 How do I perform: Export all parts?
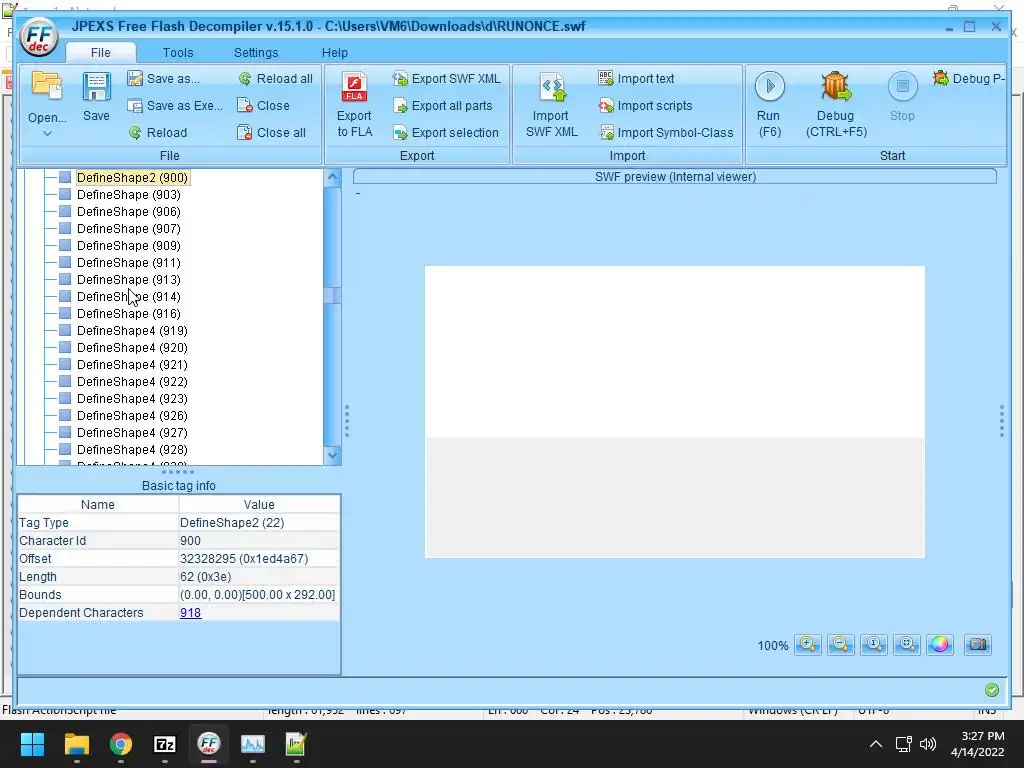pos(443,106)
